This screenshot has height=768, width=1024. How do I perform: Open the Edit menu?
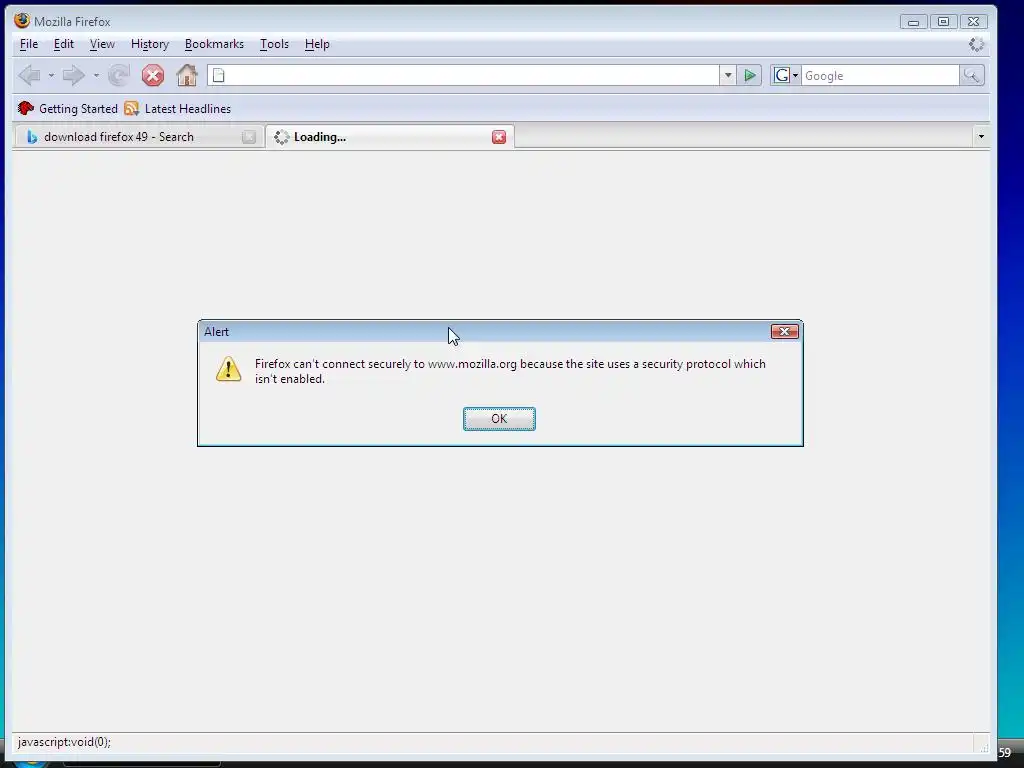pyautogui.click(x=63, y=44)
